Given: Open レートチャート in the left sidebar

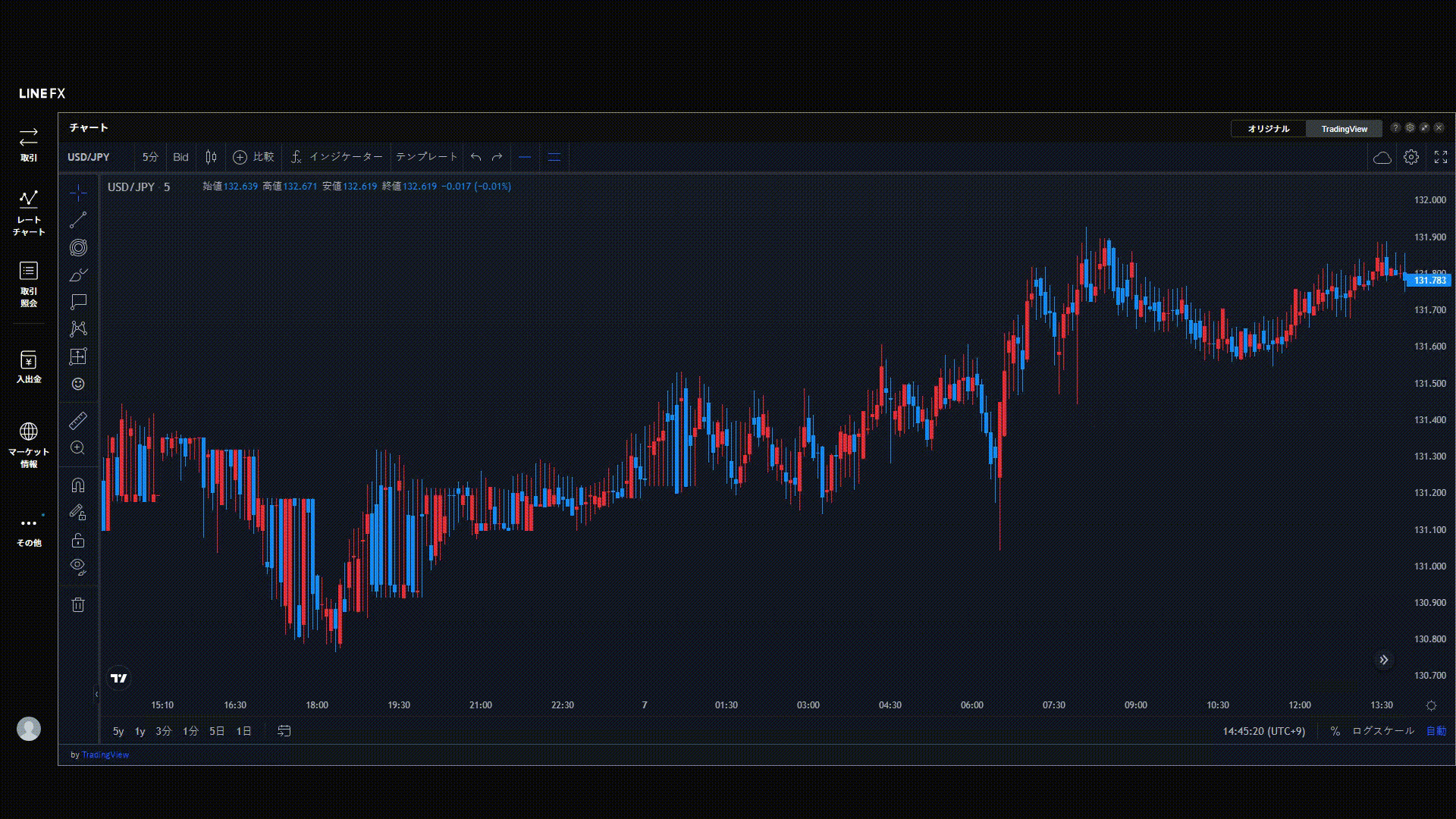Looking at the screenshot, I should (x=29, y=212).
